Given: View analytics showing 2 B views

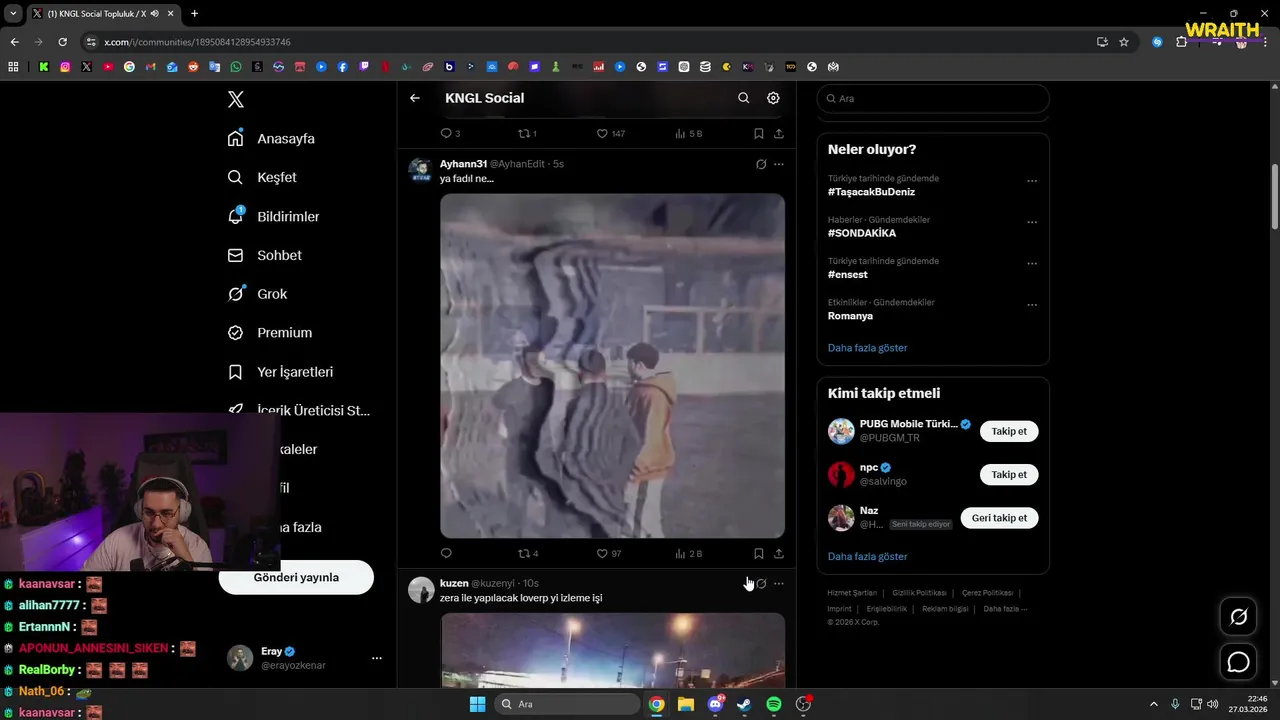Looking at the screenshot, I should coord(689,553).
